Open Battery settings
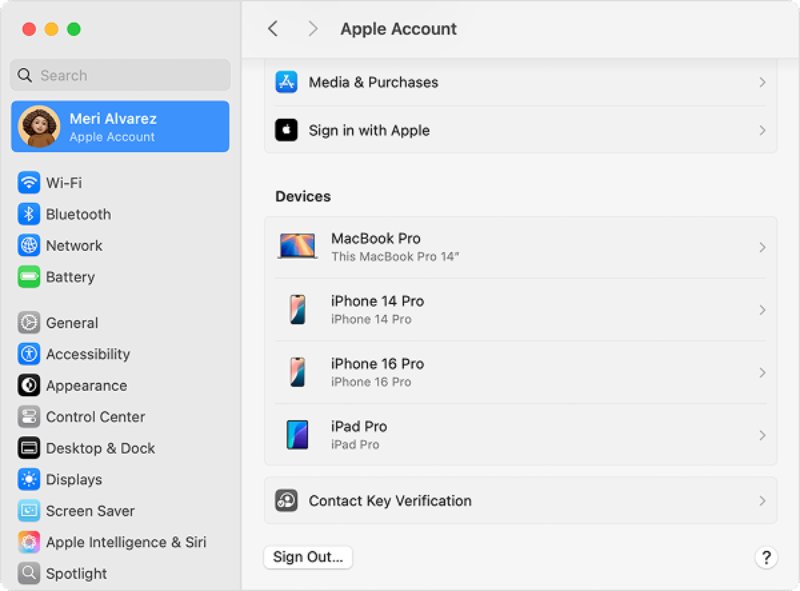 click(x=31, y=277)
